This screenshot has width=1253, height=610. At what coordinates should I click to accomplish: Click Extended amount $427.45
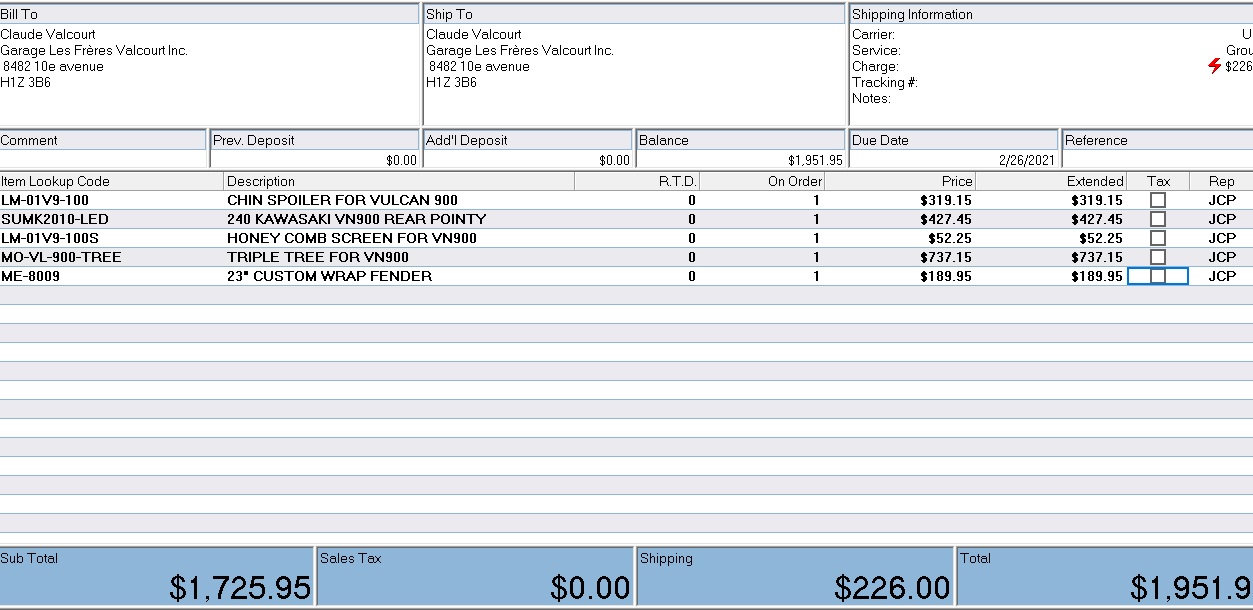[1097, 219]
